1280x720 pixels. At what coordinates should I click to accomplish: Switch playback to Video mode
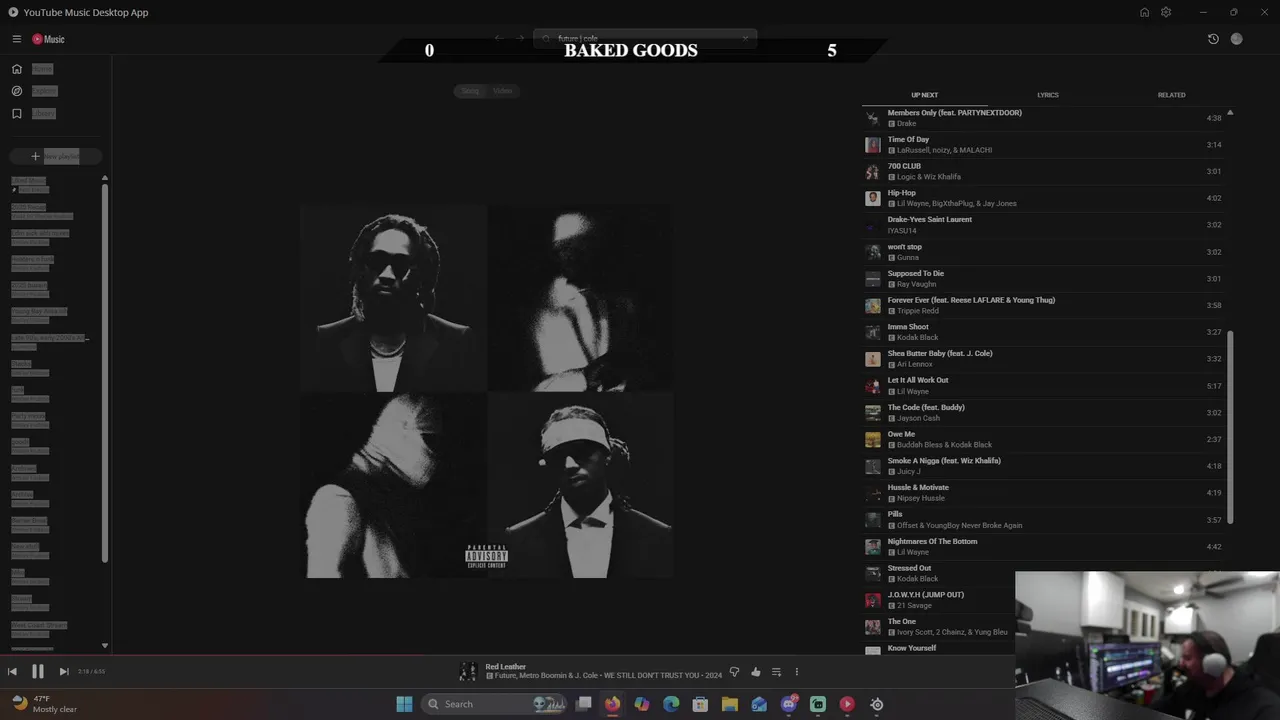pyautogui.click(x=502, y=91)
